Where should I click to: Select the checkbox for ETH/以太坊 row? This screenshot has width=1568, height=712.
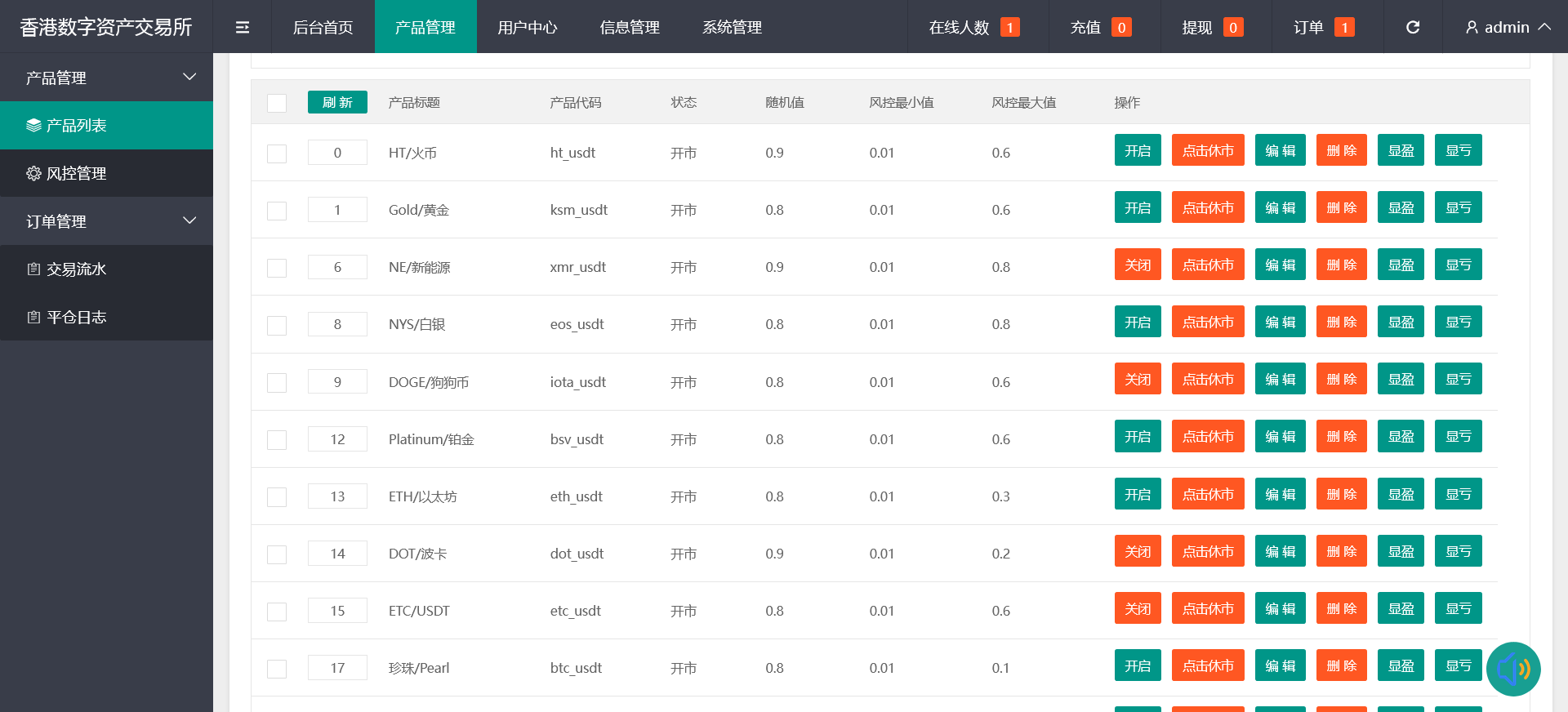tap(277, 497)
